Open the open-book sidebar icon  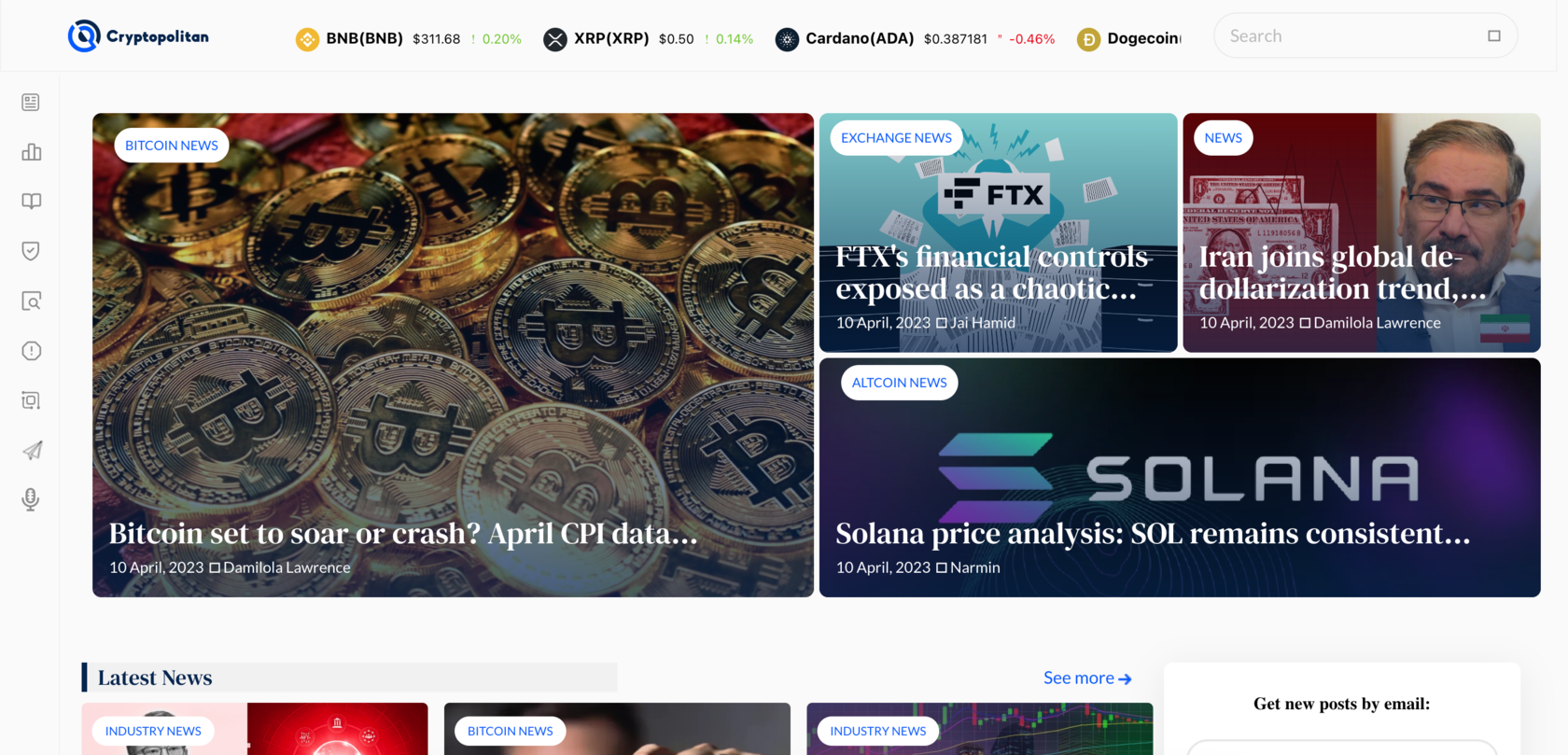[x=31, y=202]
